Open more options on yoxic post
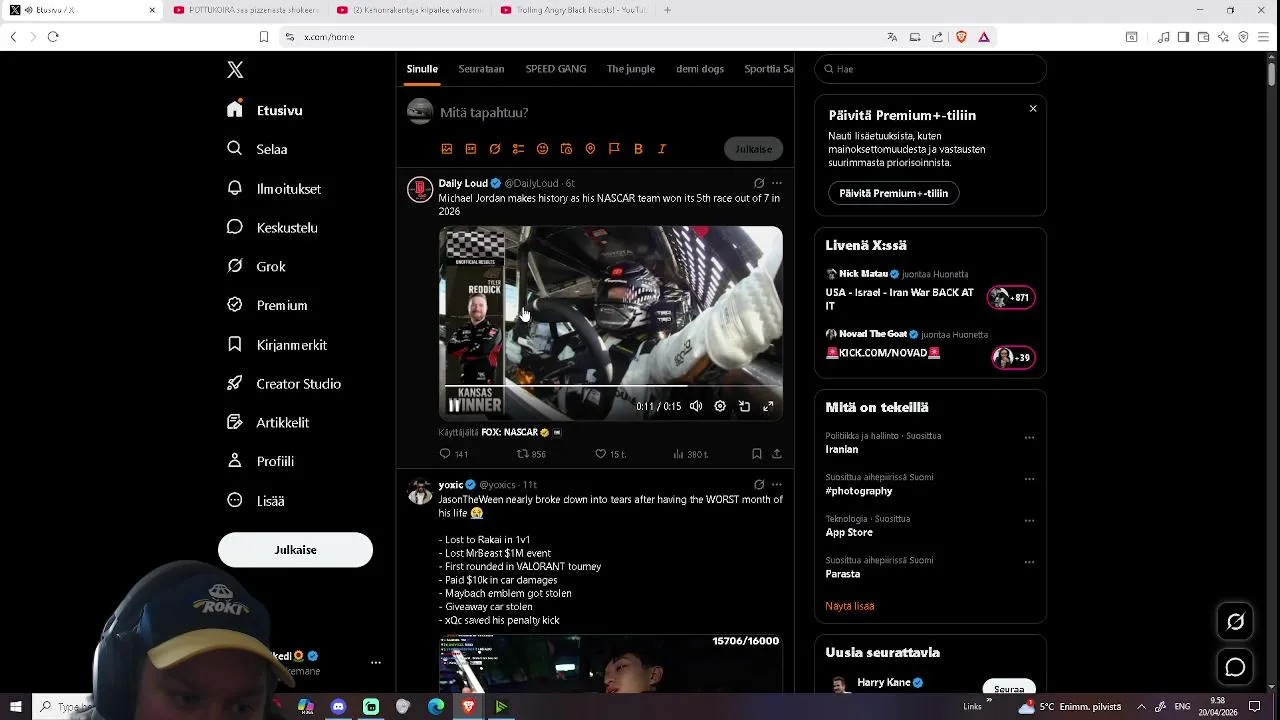The width and height of the screenshot is (1280, 720). pyautogui.click(x=777, y=484)
